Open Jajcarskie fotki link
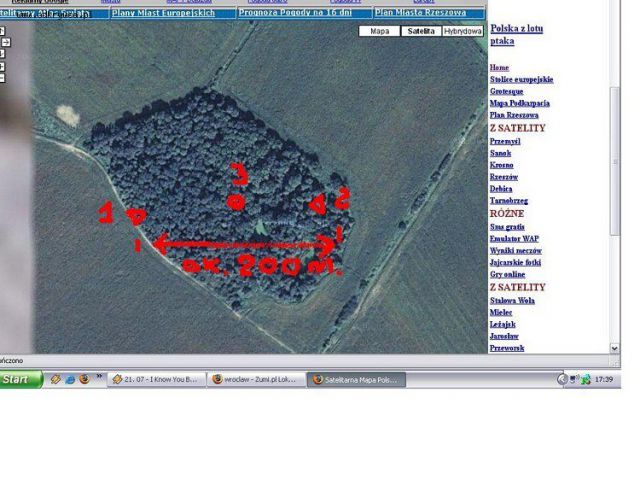This screenshot has width=640, height=480. pos(515,262)
